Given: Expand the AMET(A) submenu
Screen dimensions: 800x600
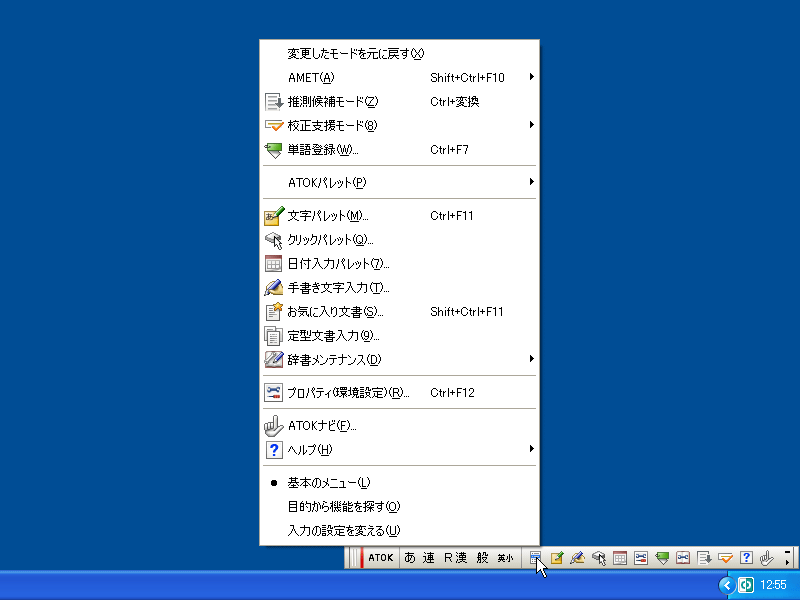Looking at the screenshot, I should [x=399, y=78].
